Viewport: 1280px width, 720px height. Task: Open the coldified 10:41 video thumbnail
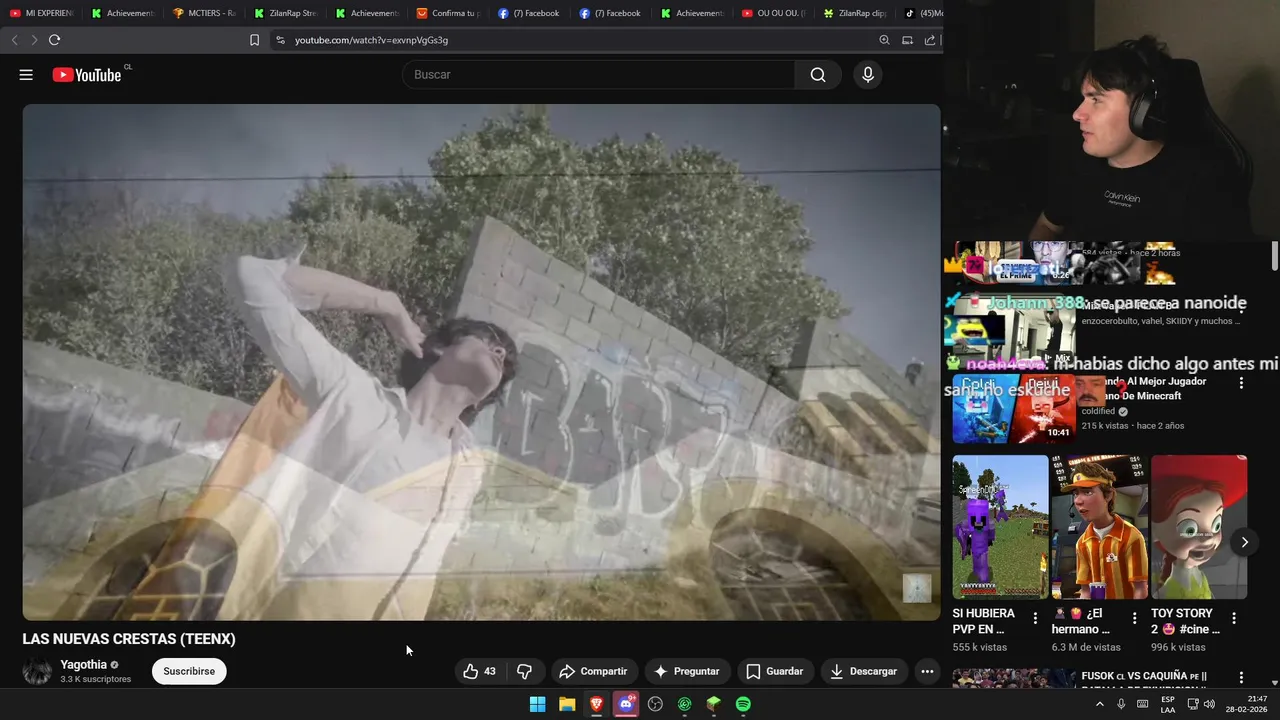[1013, 409]
